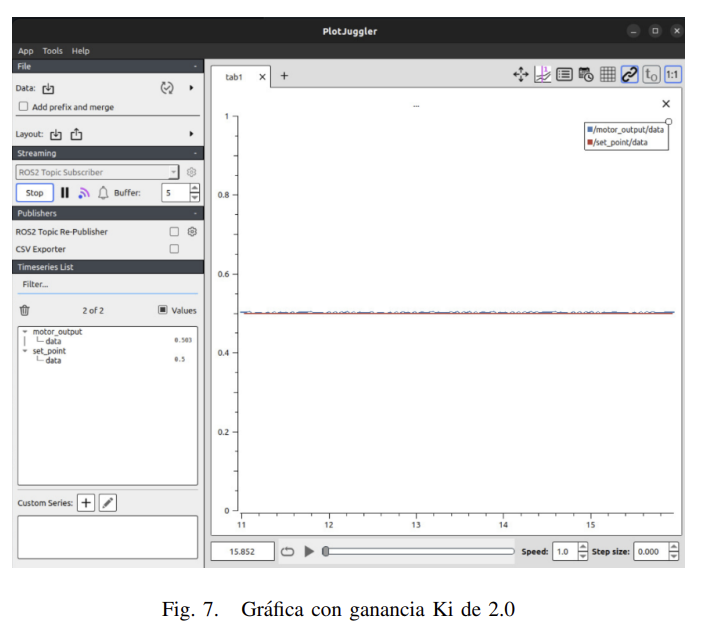This screenshot has width=714, height=637.
Task: Click the move/pan arrows toolbar icon
Action: tap(521, 74)
